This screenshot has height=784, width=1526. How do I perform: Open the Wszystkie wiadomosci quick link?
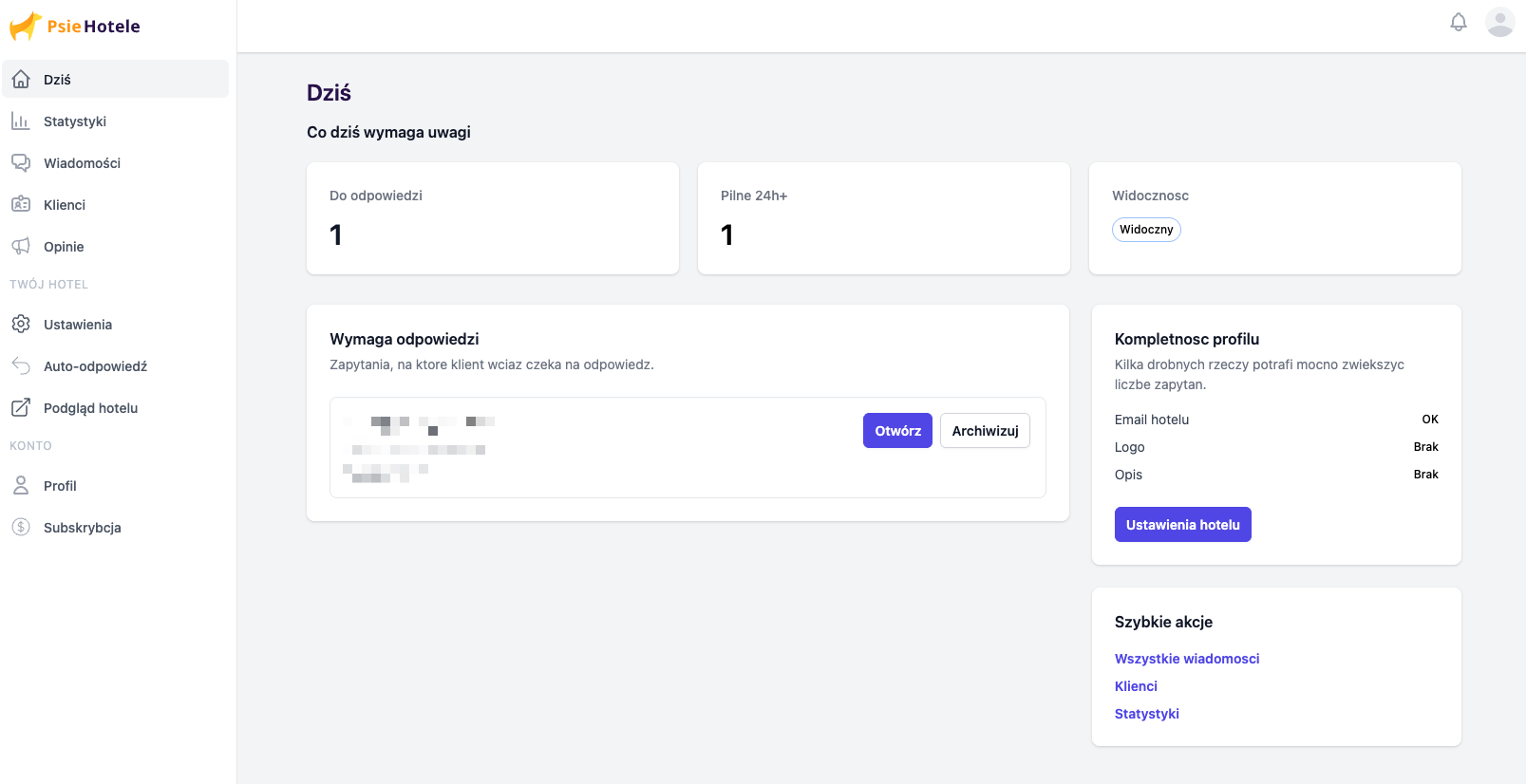(x=1187, y=659)
